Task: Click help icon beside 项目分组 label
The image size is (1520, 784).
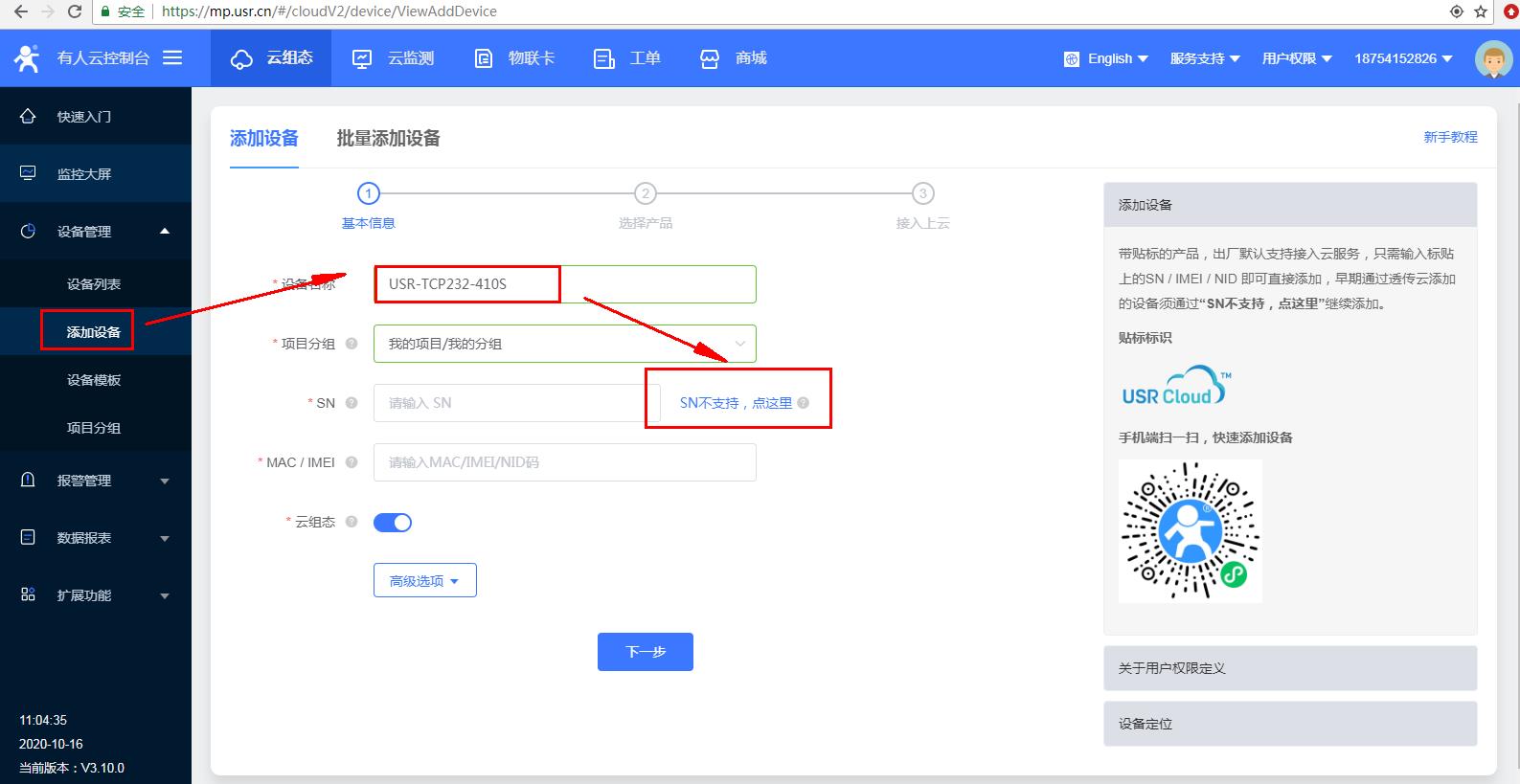Action: click(352, 344)
